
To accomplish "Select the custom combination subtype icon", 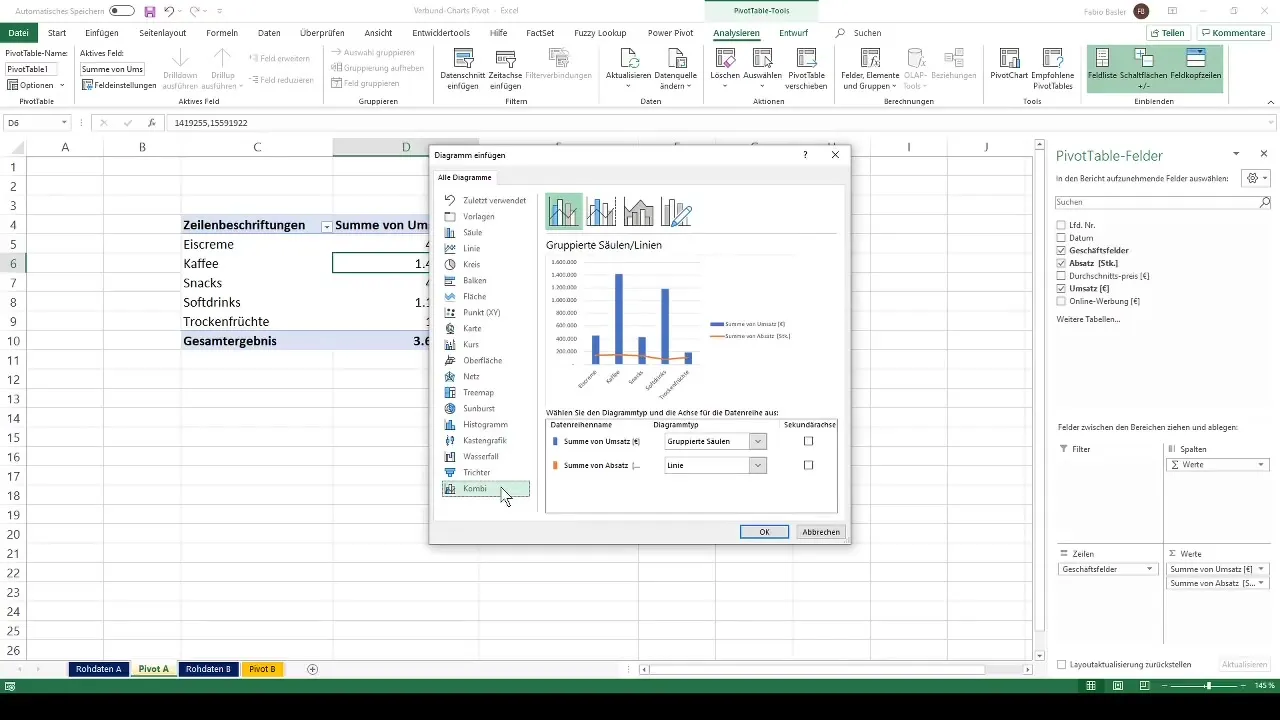I will [677, 212].
